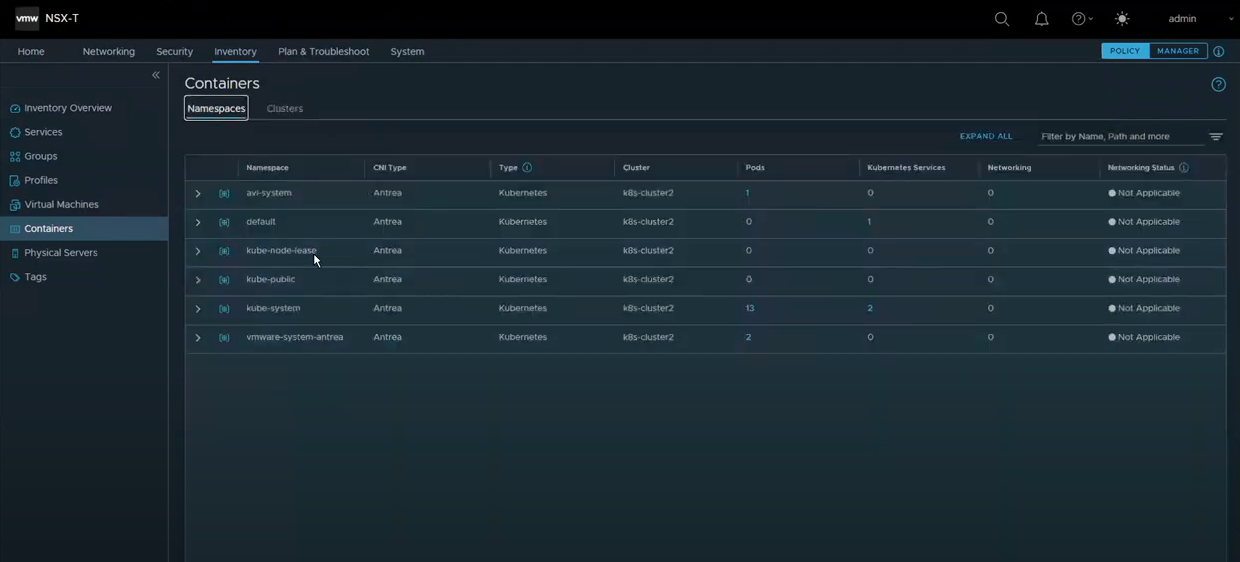Expand the default namespace row
The width and height of the screenshot is (1240, 562).
pyautogui.click(x=198, y=222)
